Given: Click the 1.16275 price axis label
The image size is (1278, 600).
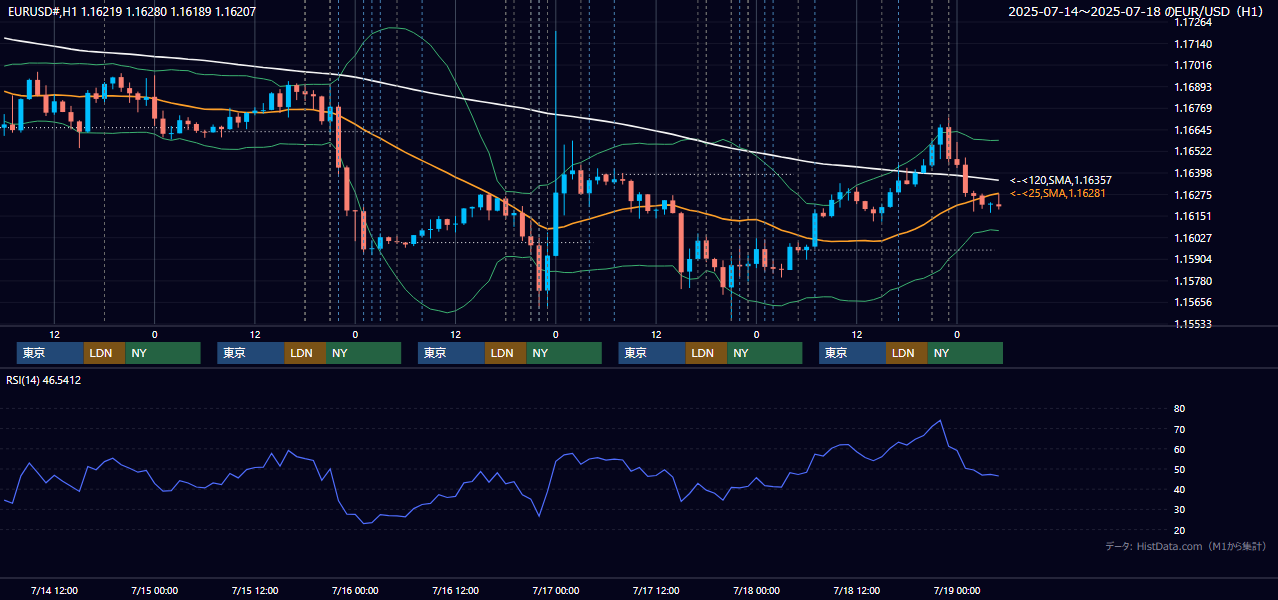Looking at the screenshot, I should coord(1194,195).
